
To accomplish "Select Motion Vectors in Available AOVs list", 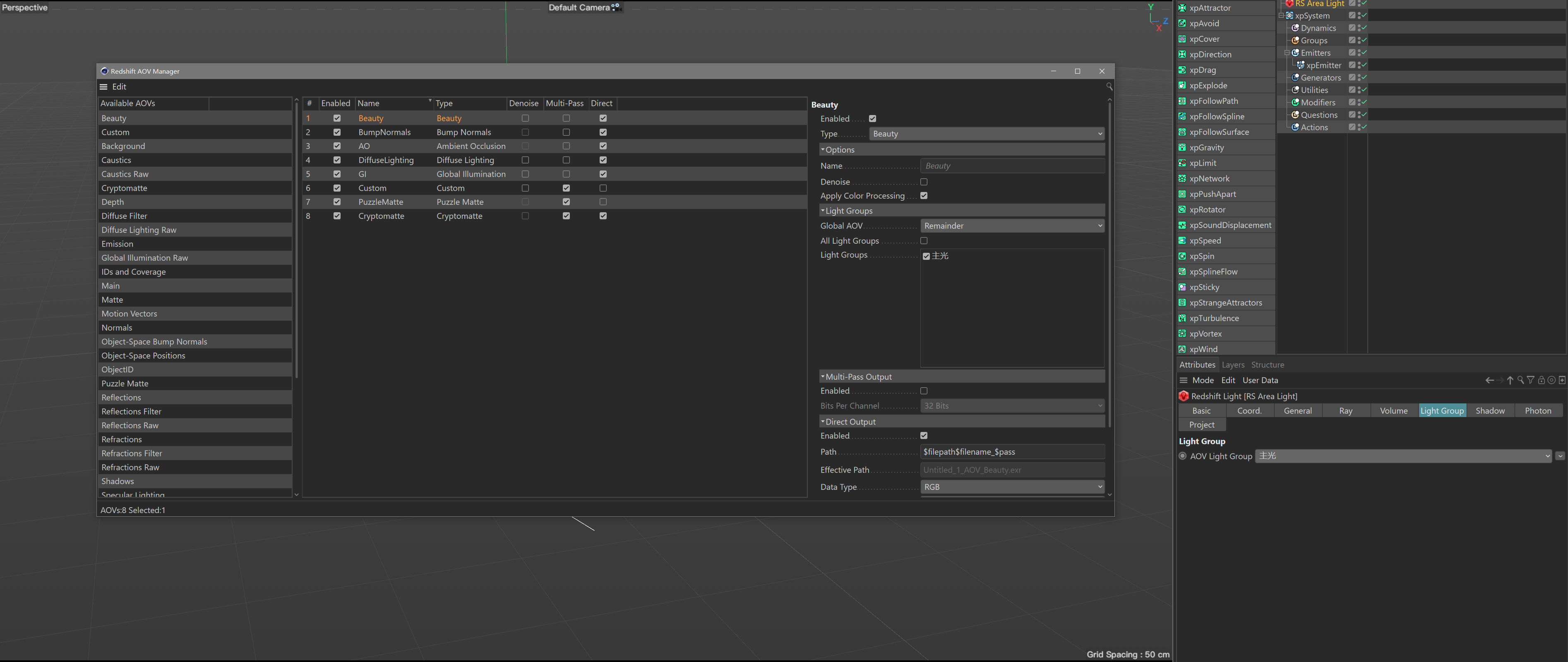I will click(x=195, y=313).
